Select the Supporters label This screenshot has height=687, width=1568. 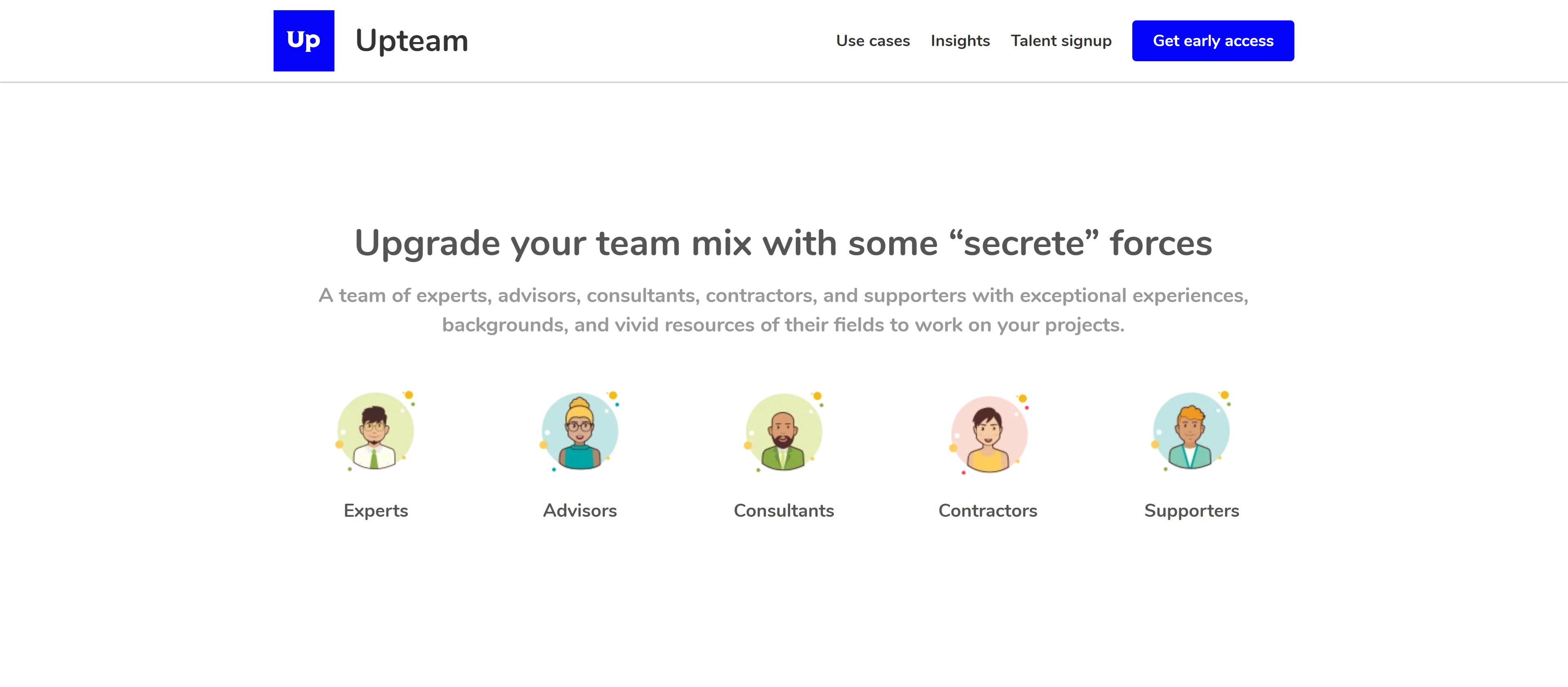pos(1191,511)
